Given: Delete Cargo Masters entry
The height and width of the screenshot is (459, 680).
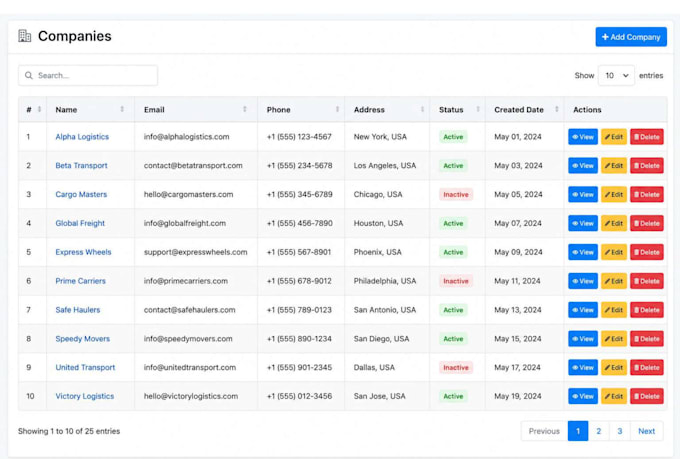Looking at the screenshot, I should coord(647,194).
